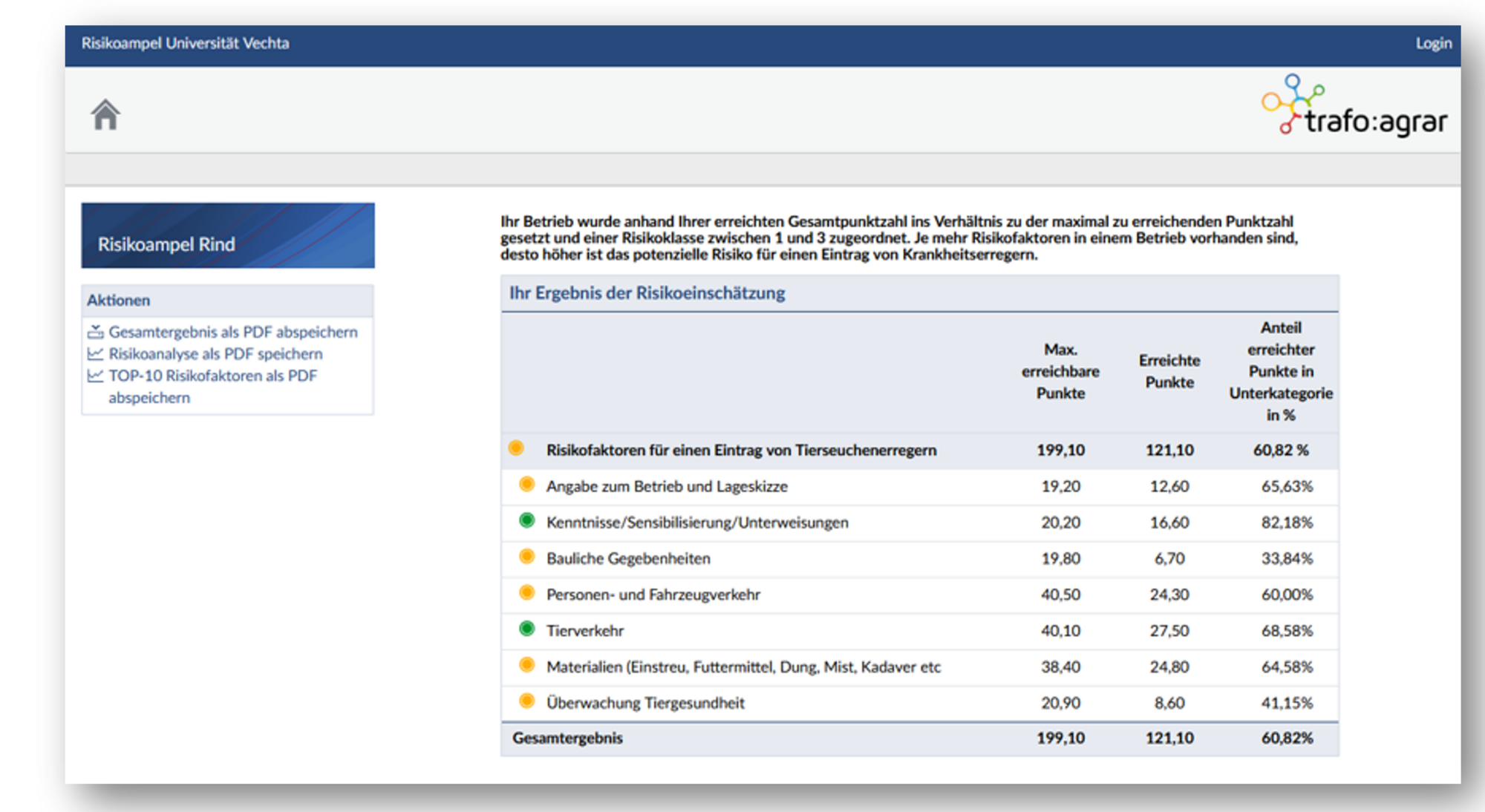Click chart icon beside TOP-10 Risikofaktoren
Image resolution: width=1485 pixels, height=812 pixels.
pos(95,376)
